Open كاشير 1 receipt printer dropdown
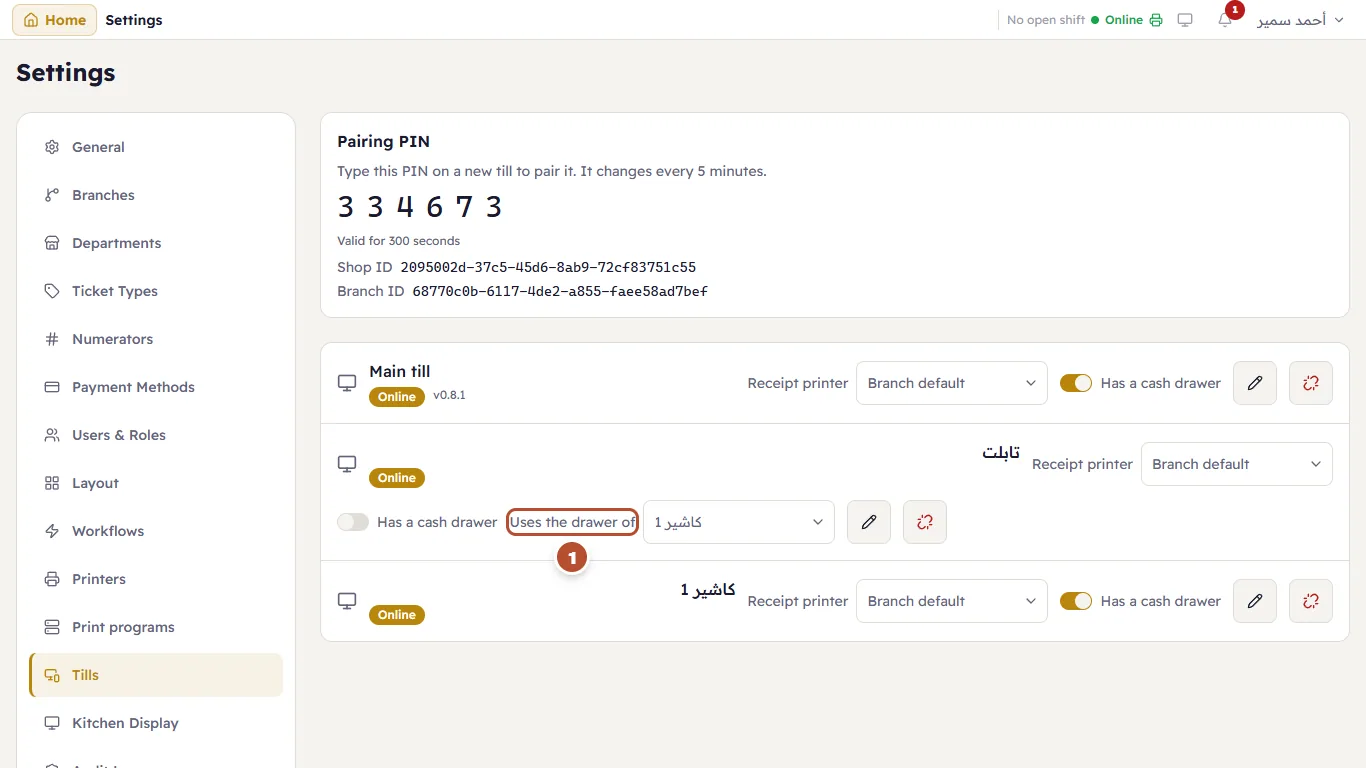Image resolution: width=1366 pixels, height=768 pixels. click(x=952, y=601)
